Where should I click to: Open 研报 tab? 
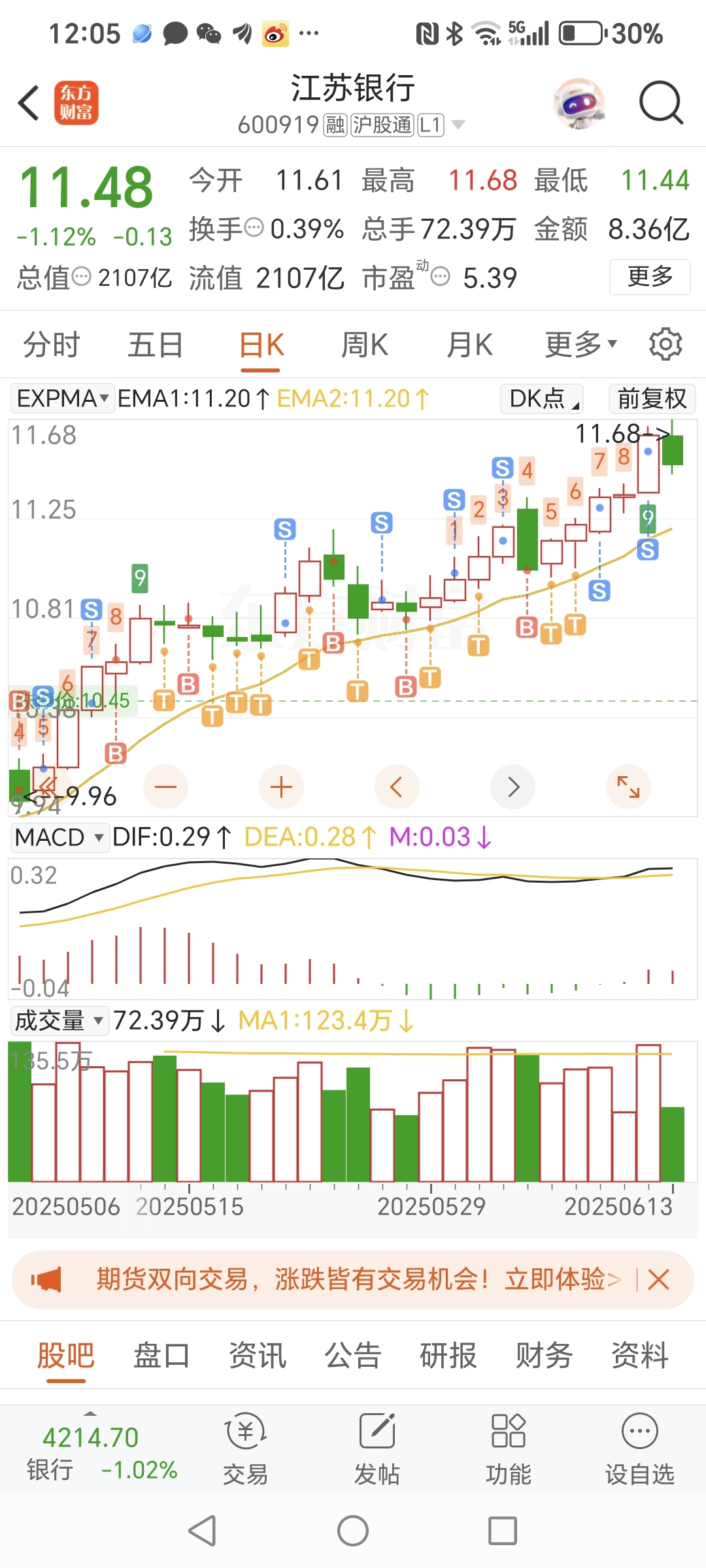coord(448,1354)
